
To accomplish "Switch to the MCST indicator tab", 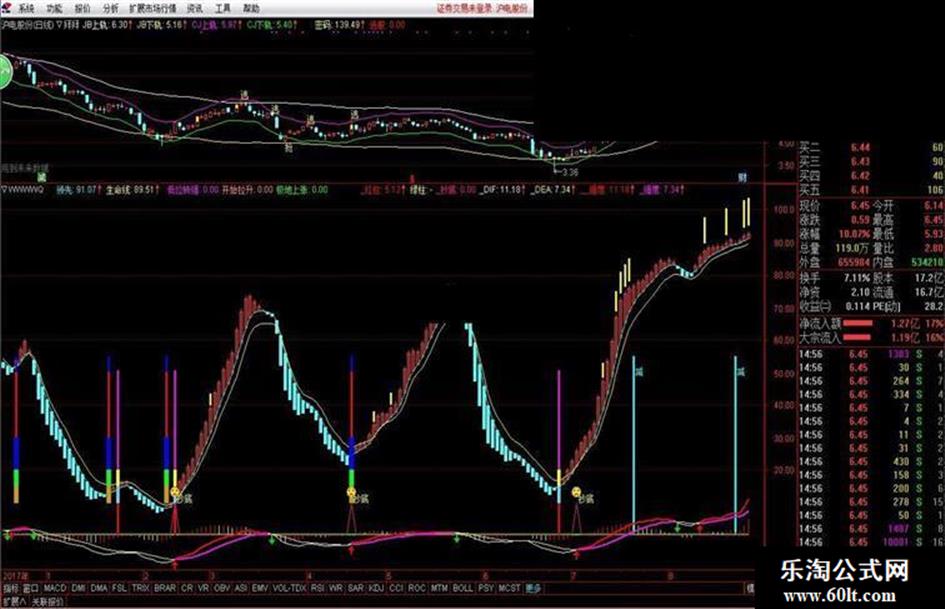I will click(509, 587).
